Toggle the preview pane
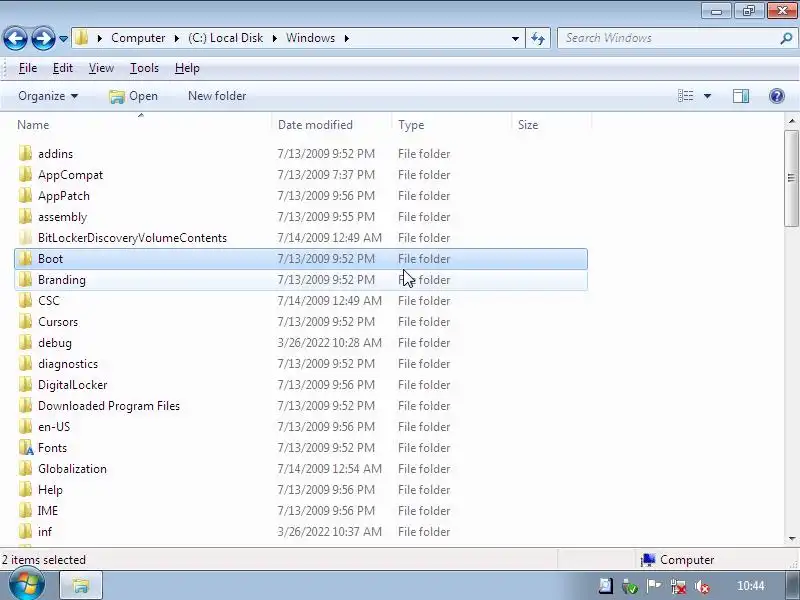This screenshot has width=800, height=600. (741, 96)
